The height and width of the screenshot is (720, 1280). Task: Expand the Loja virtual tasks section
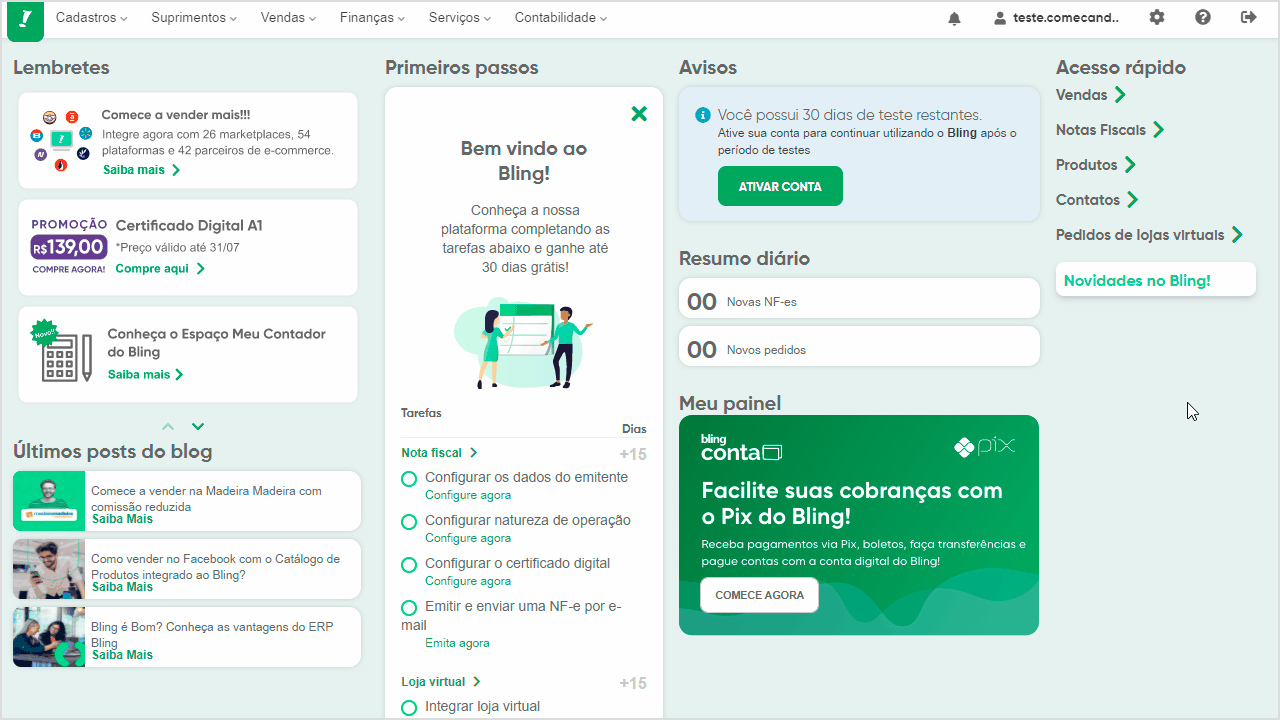point(441,682)
